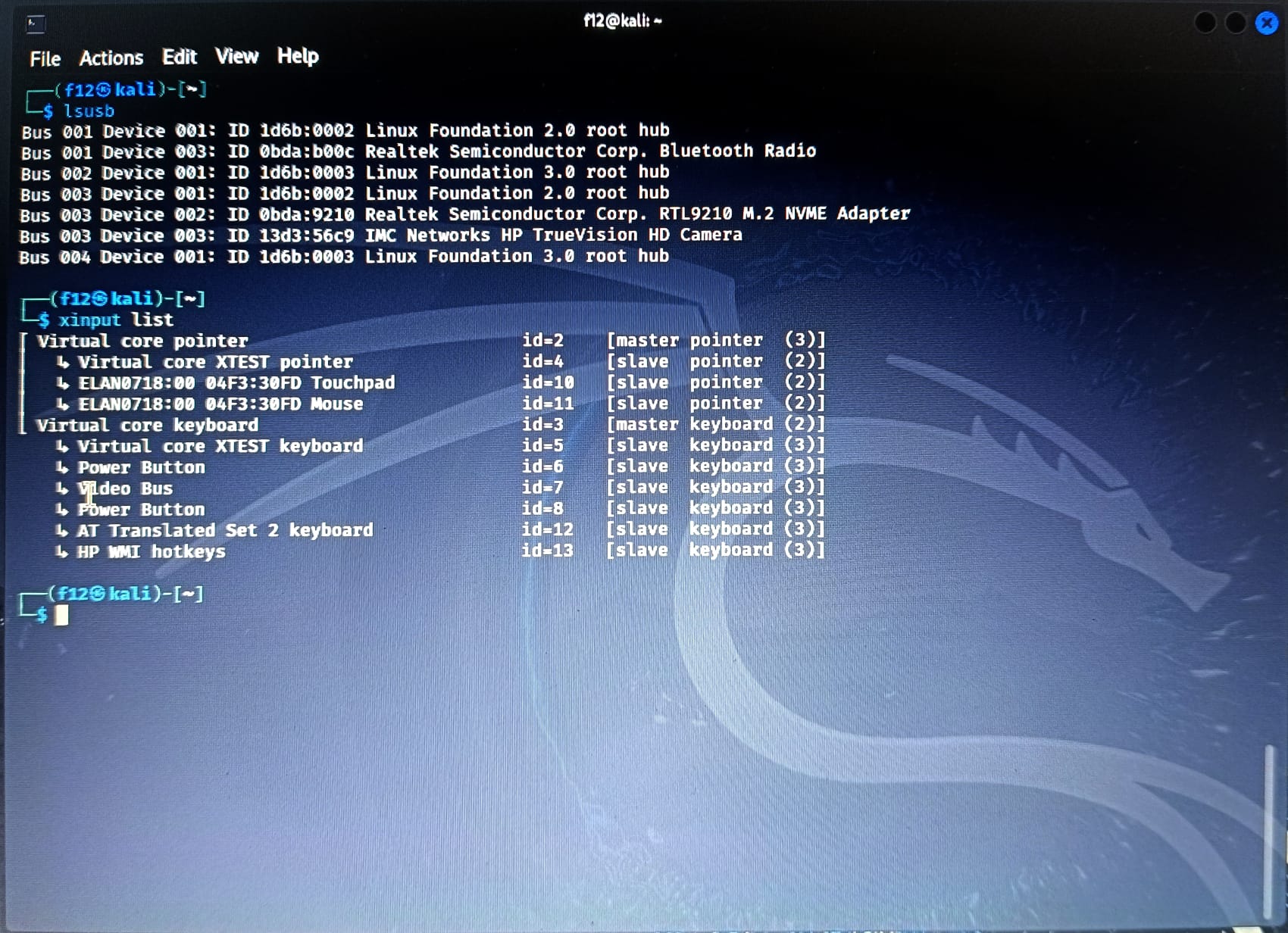Select the 'Realtek Semiconductor Corp. Bluetooth Radio' line

click(x=418, y=151)
